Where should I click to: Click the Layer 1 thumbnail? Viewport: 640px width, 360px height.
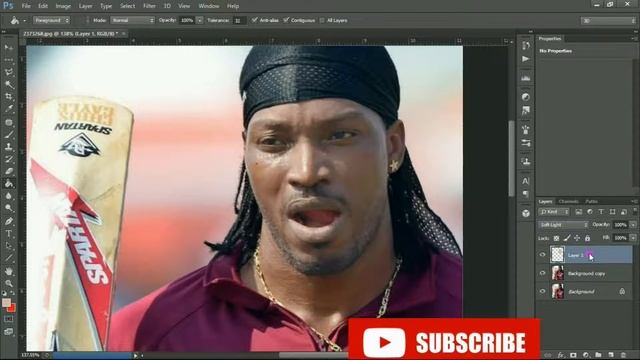pyautogui.click(x=558, y=254)
